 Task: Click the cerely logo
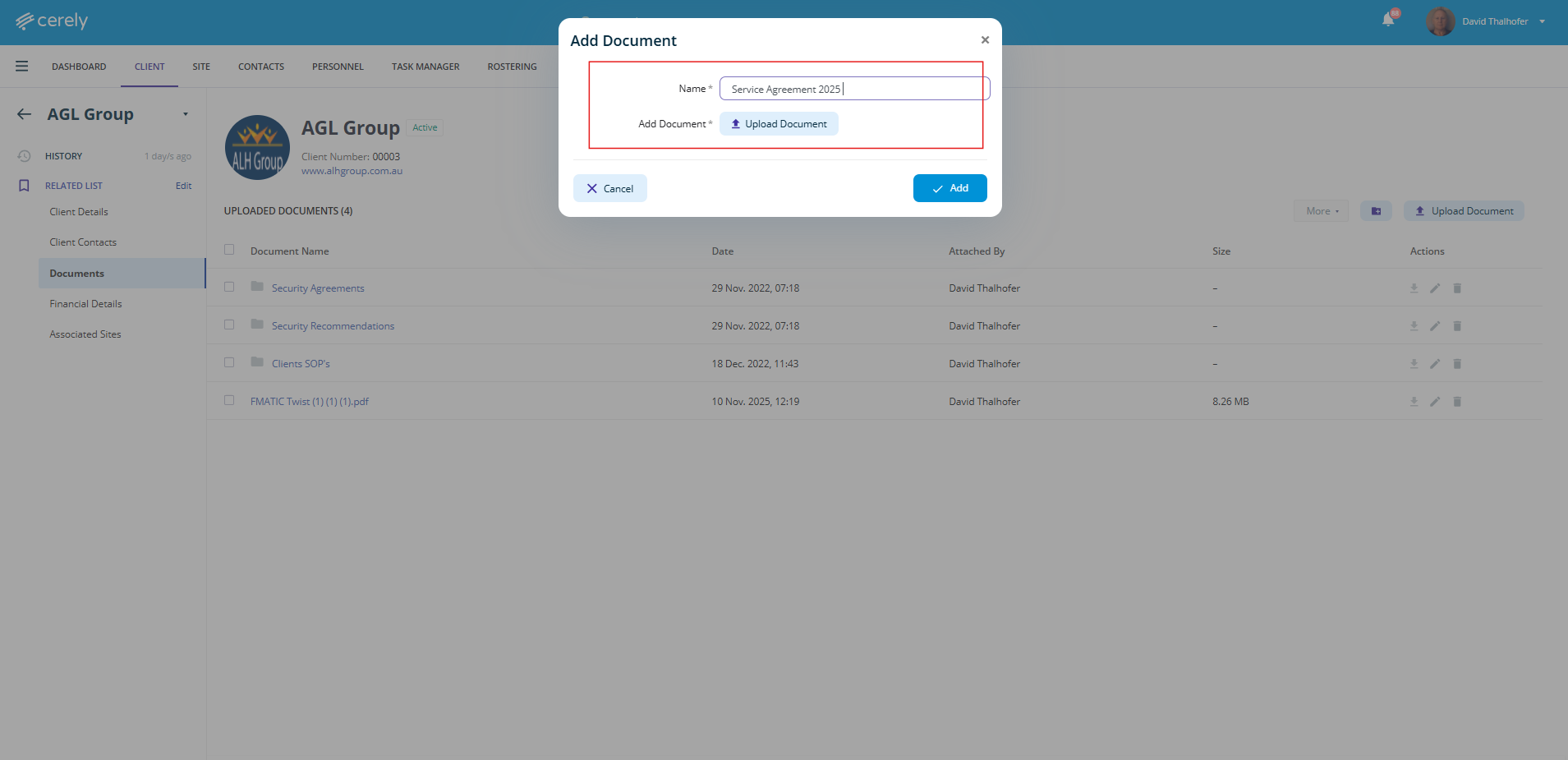coord(52,21)
